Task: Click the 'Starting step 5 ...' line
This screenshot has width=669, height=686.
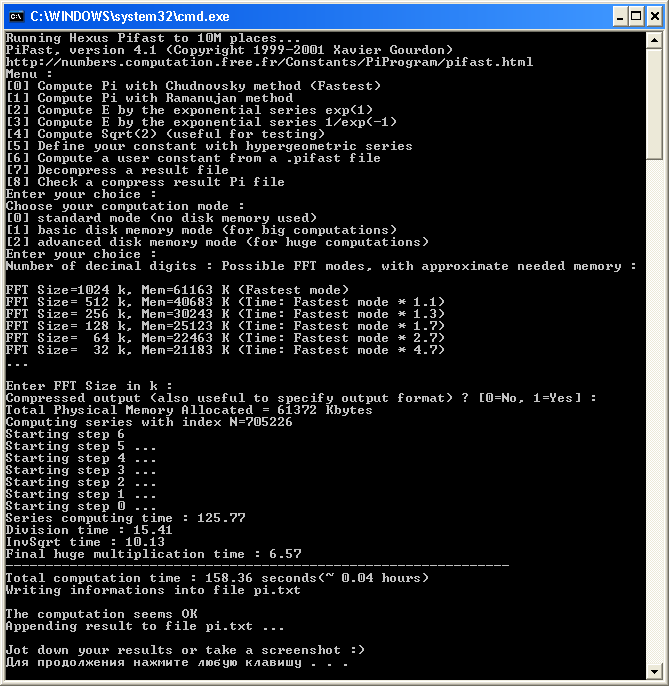Action: coord(81,446)
